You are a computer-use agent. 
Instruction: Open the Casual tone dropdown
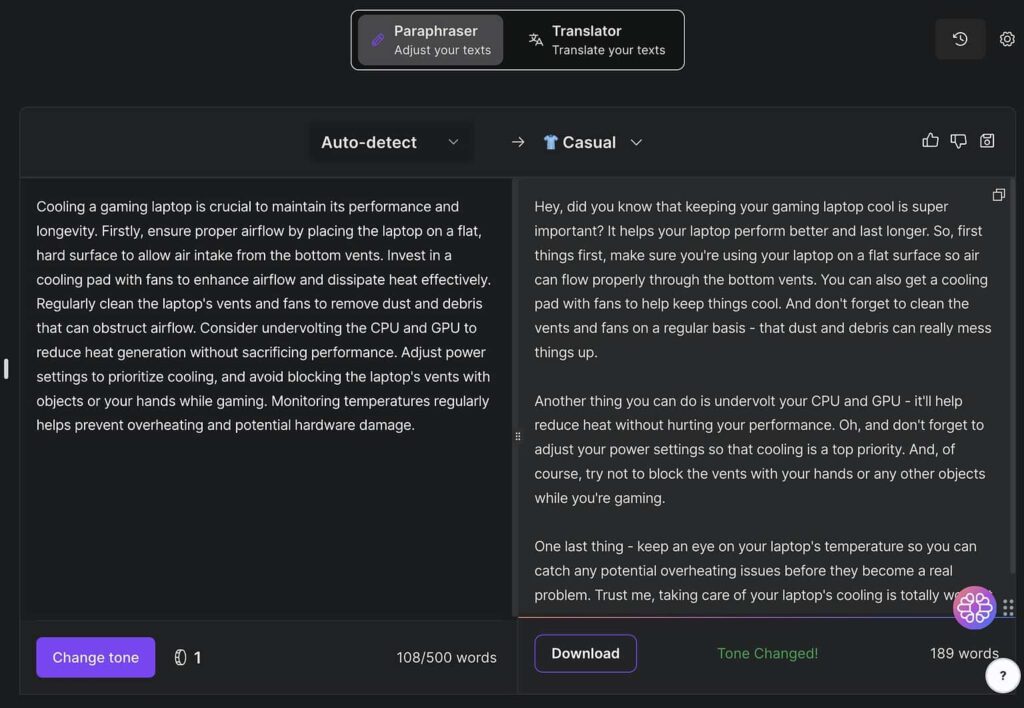[592, 142]
